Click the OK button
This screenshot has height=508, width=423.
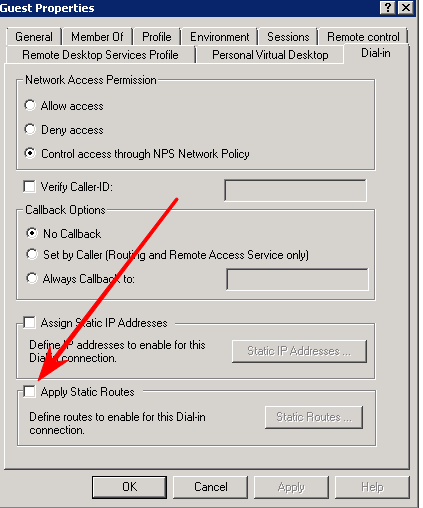[129, 487]
